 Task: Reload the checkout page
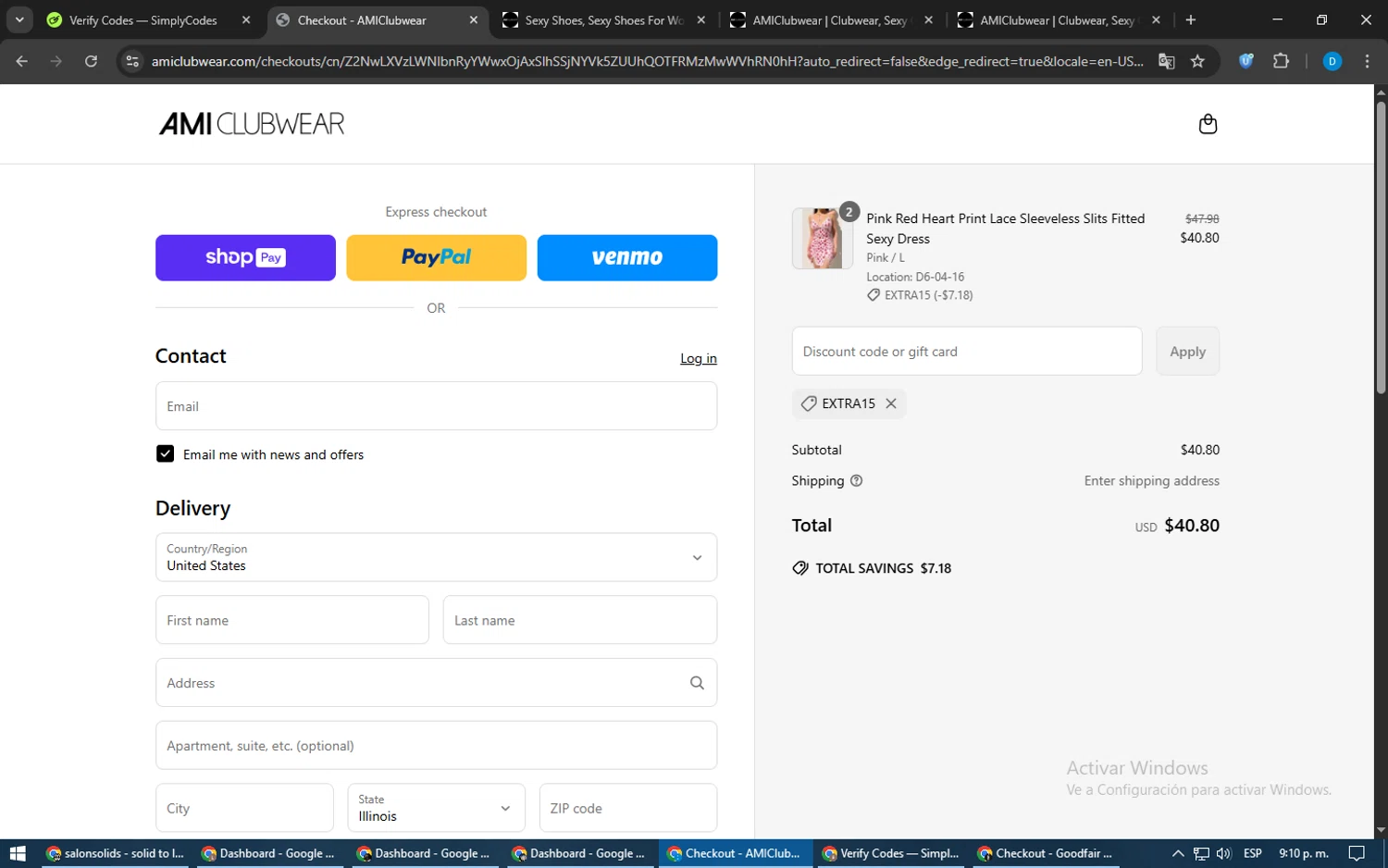(91, 61)
